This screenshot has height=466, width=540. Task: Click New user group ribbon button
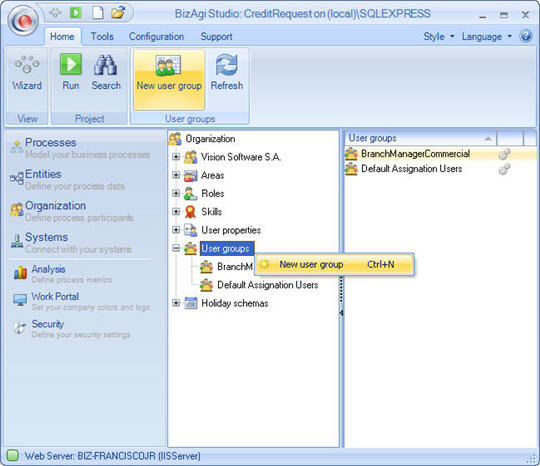(x=169, y=79)
